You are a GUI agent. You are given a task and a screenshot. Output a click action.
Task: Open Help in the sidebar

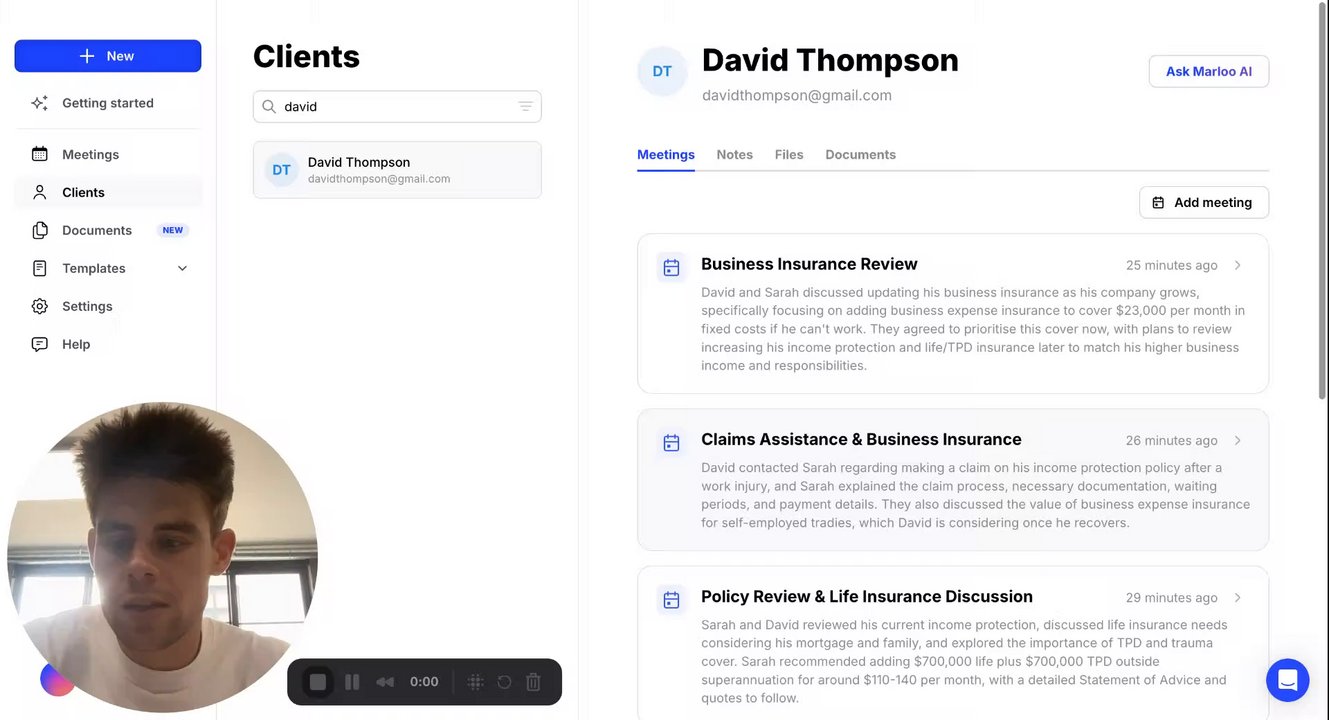[x=108, y=344]
